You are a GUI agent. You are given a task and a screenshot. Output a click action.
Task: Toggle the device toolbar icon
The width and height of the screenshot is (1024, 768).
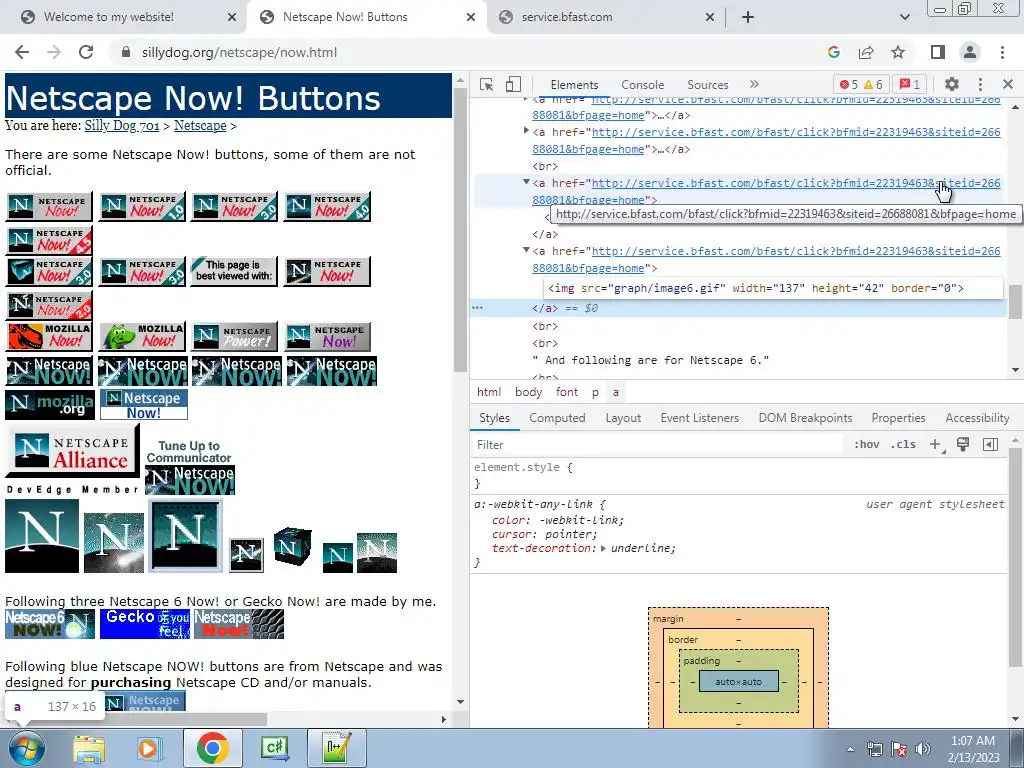513,85
